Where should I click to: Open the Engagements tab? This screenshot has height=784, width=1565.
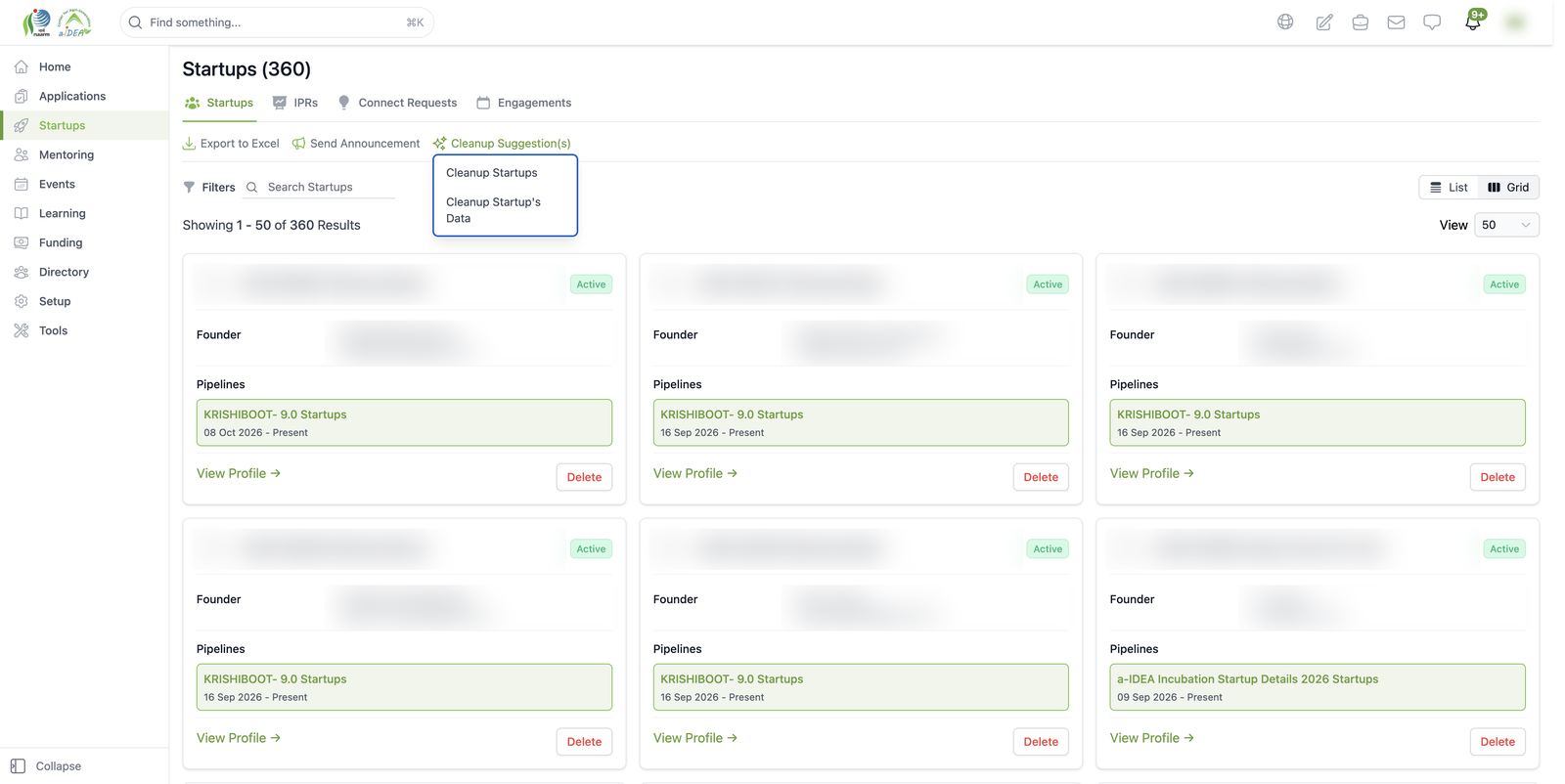pos(523,103)
